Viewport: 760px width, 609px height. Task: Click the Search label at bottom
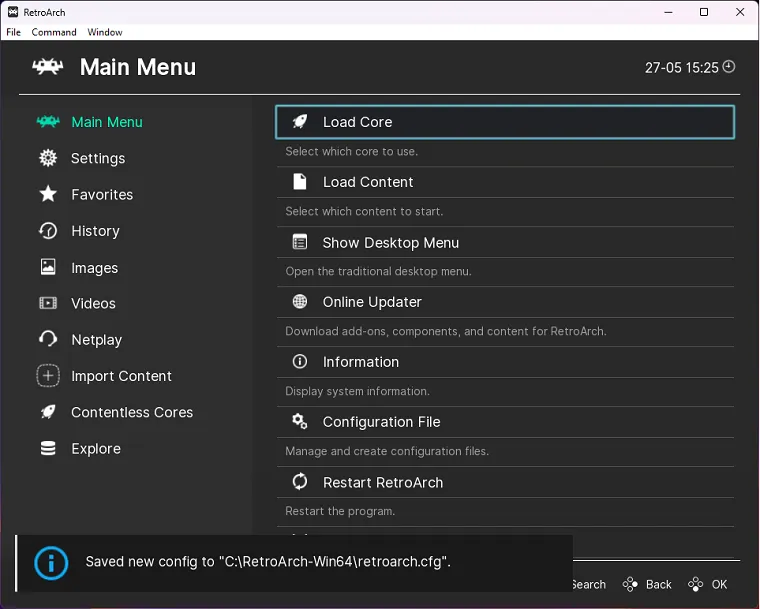[589, 584]
